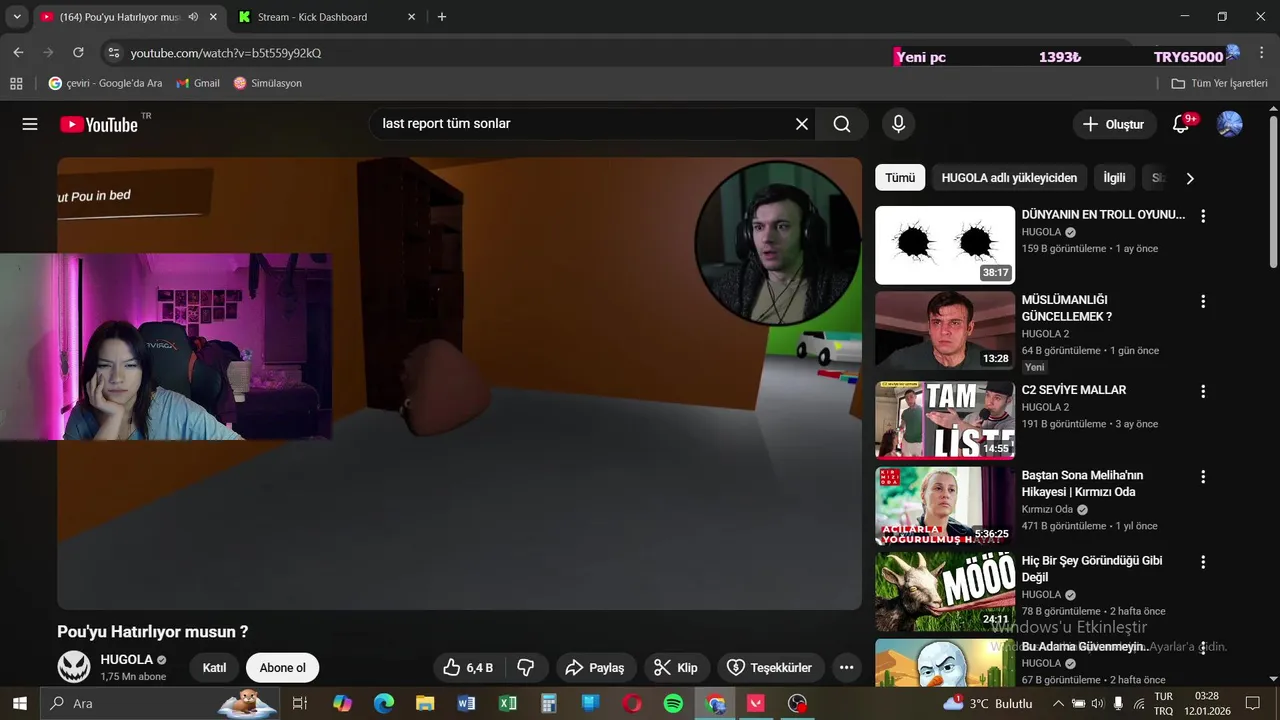Open Opera browser from taskbar
This screenshot has height=720, width=1280.
pos(632,703)
